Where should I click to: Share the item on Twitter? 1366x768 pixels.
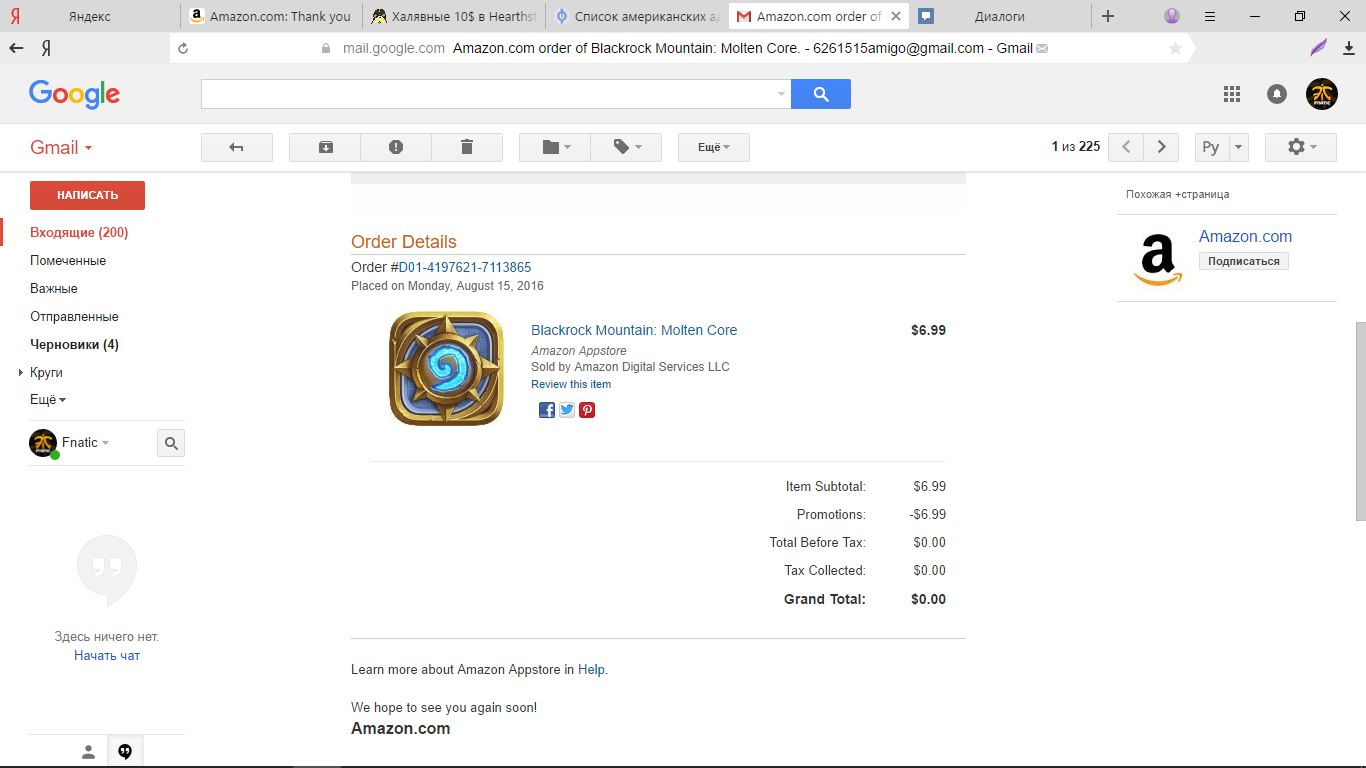(x=567, y=410)
